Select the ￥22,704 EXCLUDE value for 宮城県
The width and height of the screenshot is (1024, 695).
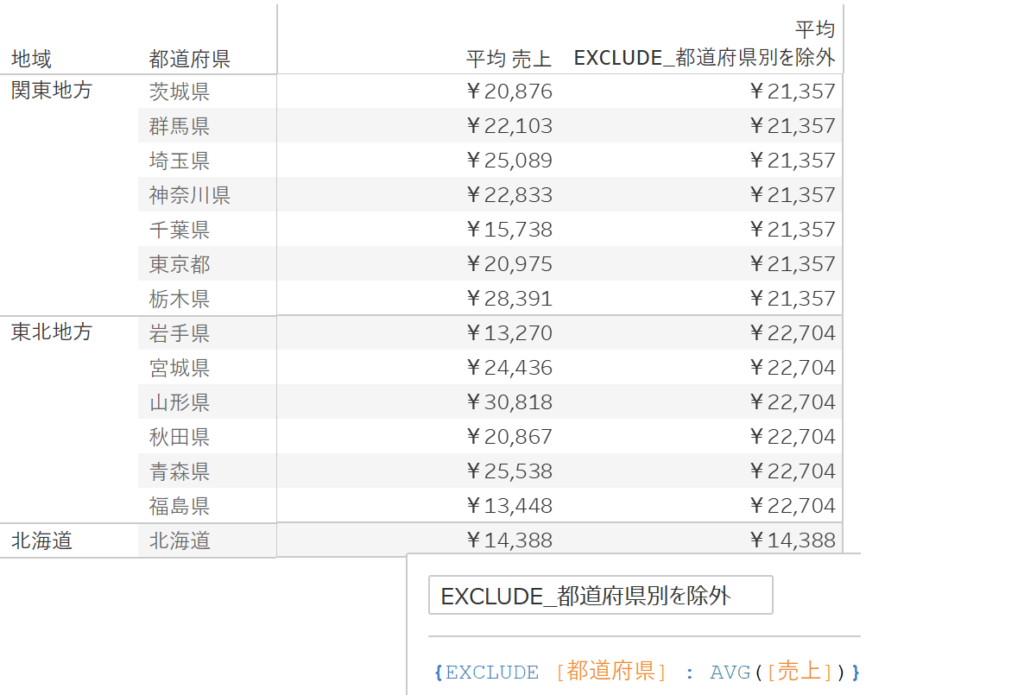tap(792, 367)
